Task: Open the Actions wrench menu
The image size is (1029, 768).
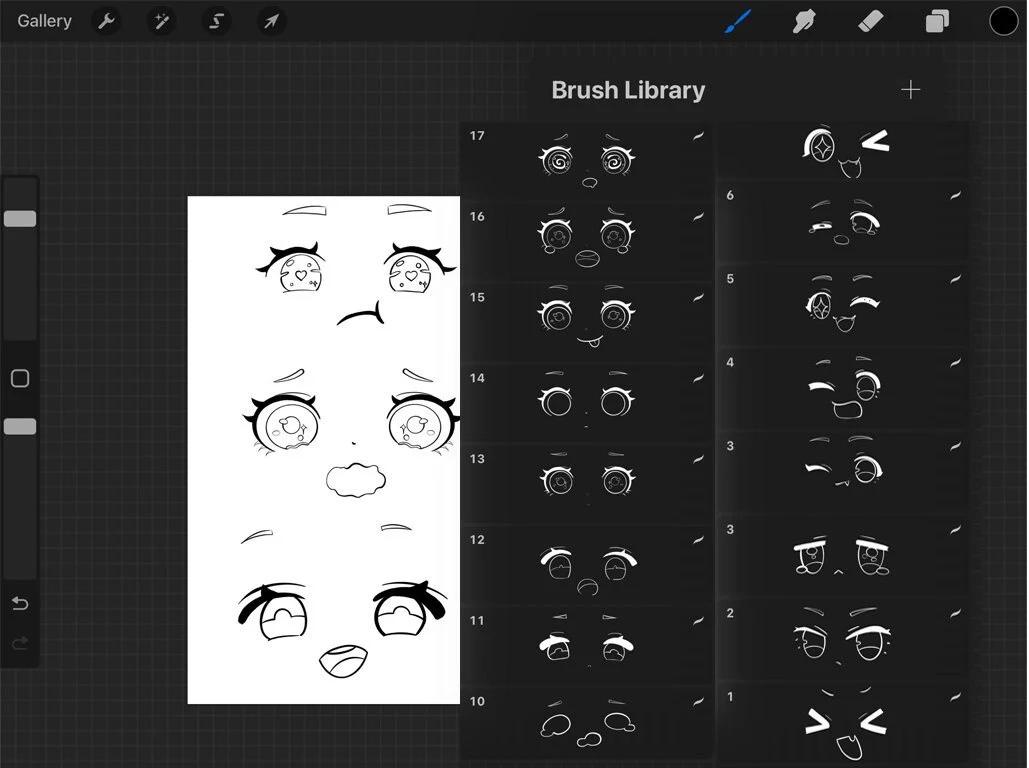Action: pos(106,22)
